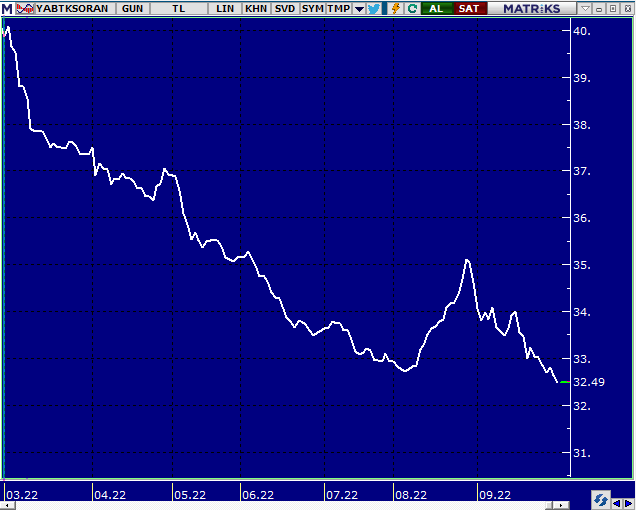Click the TL currency button
Viewport: 636px width, 510px height.
click(x=178, y=9)
